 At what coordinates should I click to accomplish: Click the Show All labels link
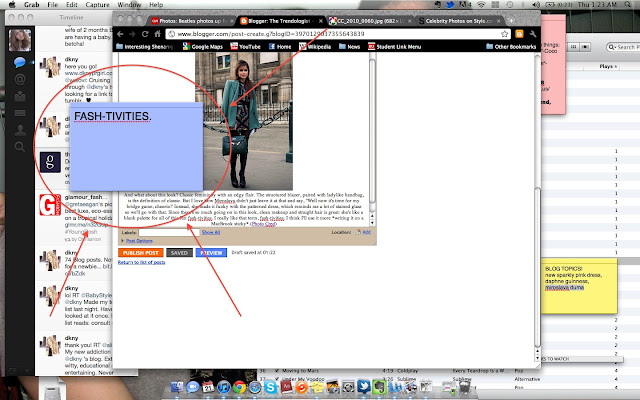(211, 232)
